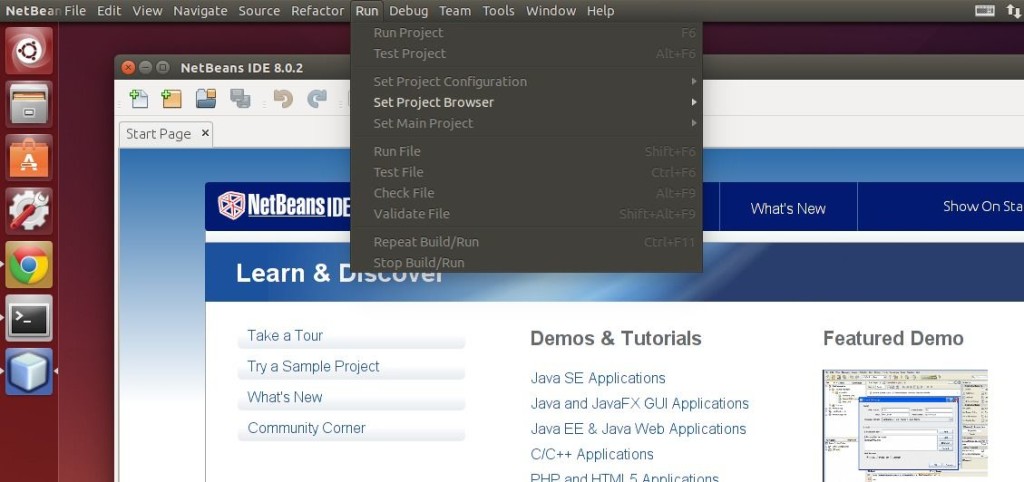Click the network arrows indicator
The image size is (1024, 482).
point(1014,10)
